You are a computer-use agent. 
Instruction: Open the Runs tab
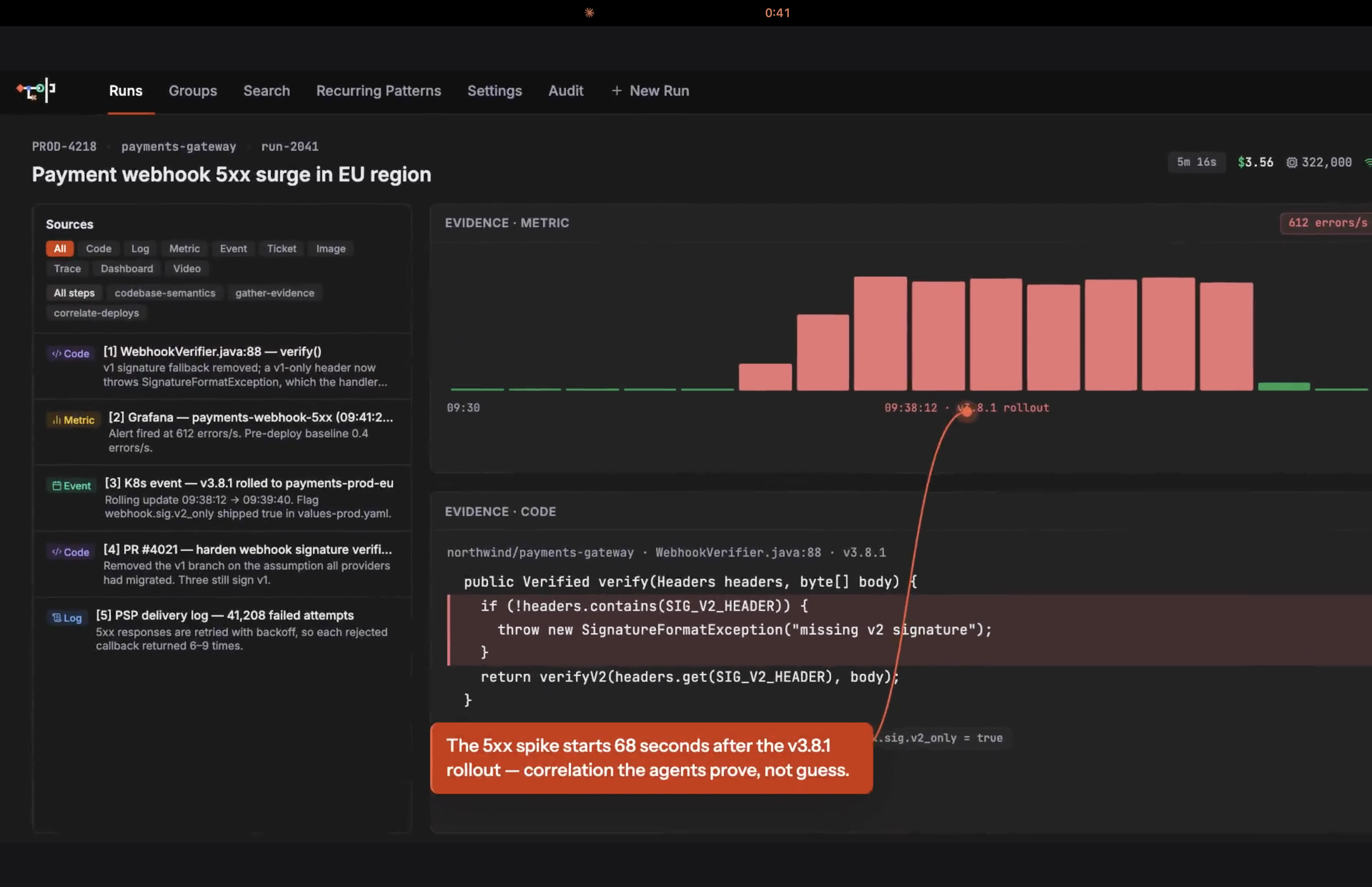[x=125, y=91]
